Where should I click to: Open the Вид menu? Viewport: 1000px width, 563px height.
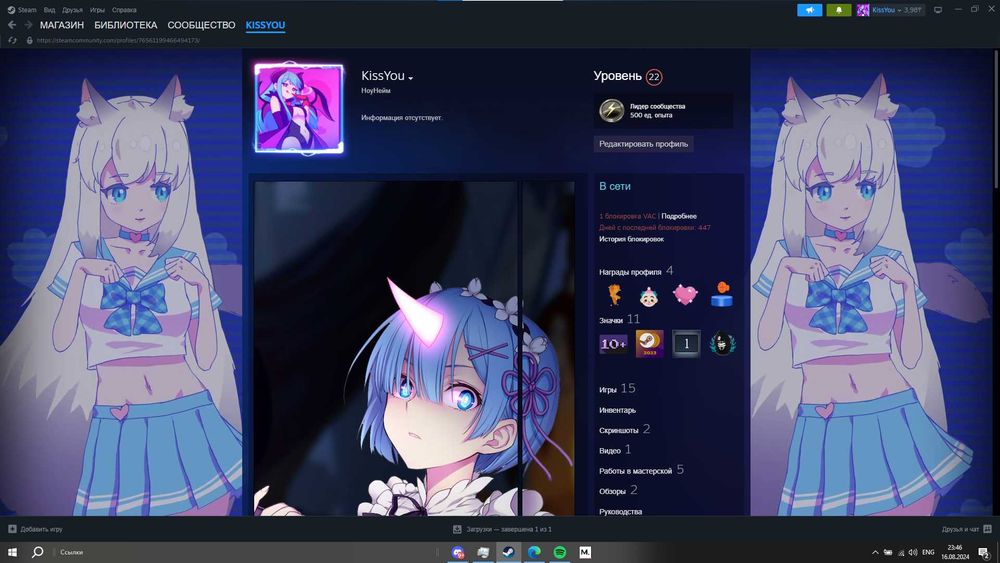pyautogui.click(x=49, y=10)
